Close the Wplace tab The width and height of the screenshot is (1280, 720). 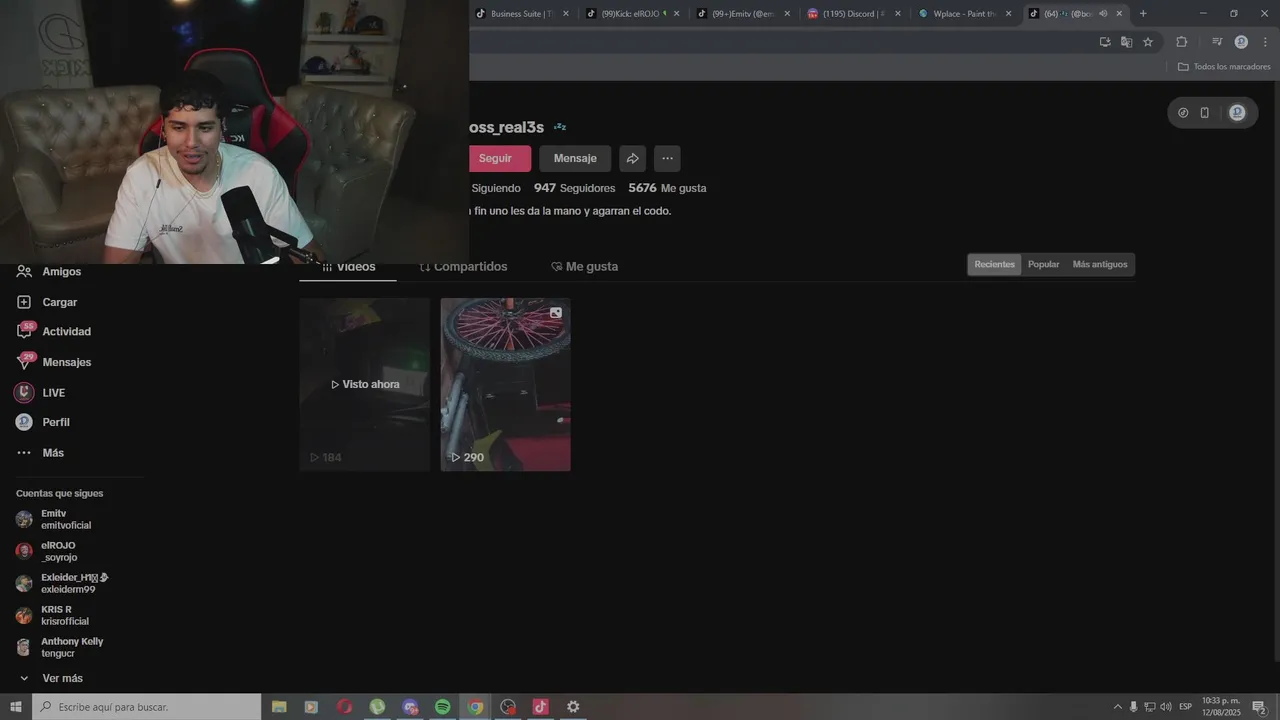(x=1008, y=13)
